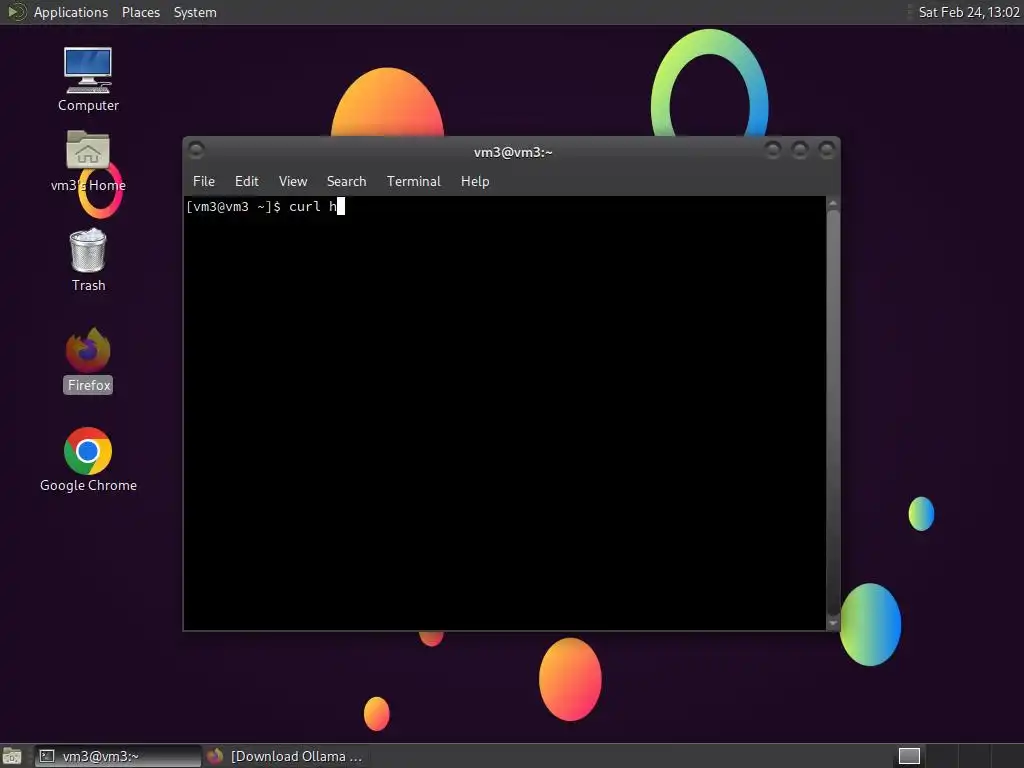Open the Computer desktop icon
Viewport: 1024px width, 768px height.
coord(88,78)
